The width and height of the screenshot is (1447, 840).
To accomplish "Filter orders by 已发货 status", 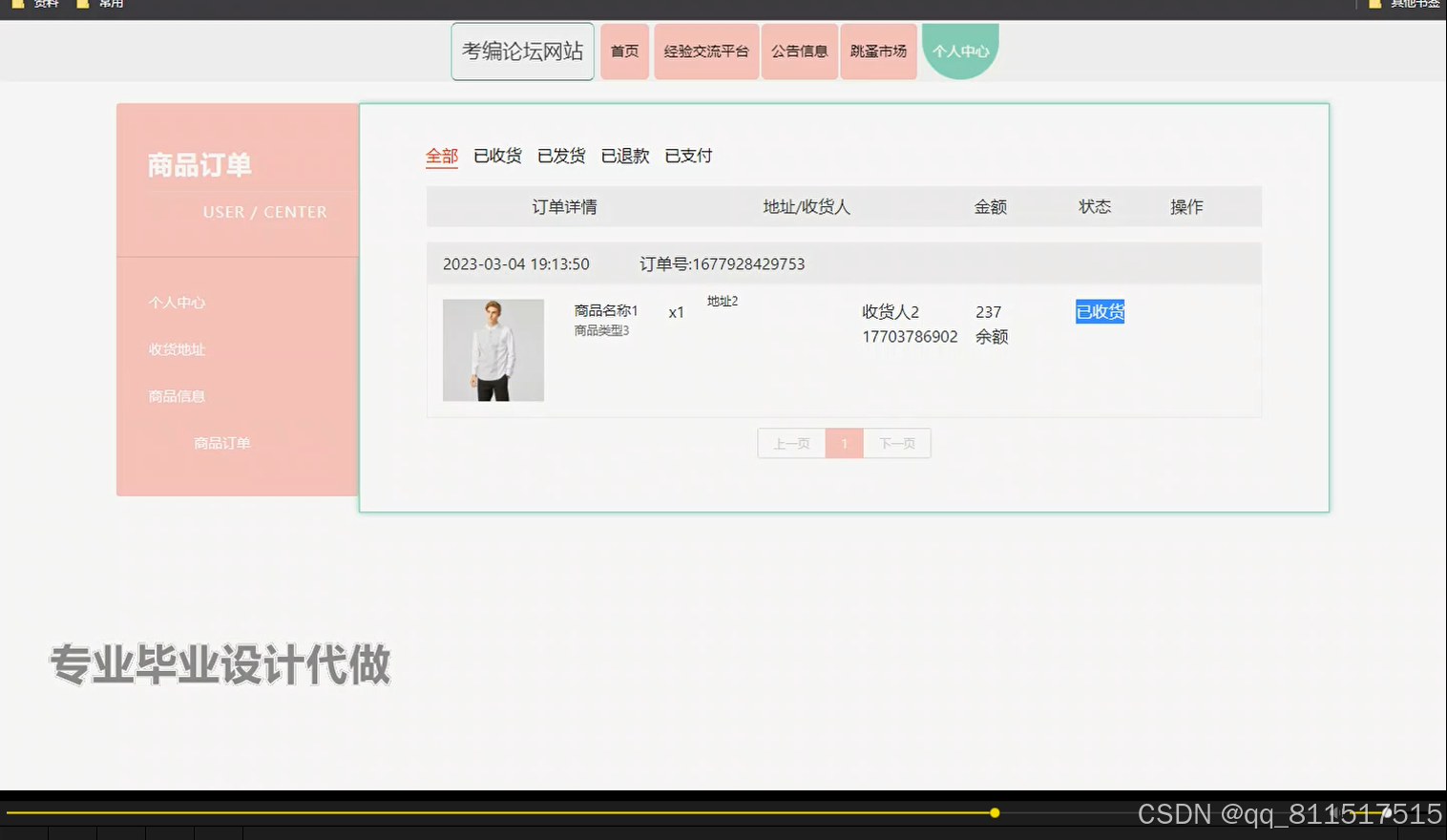I will pos(561,156).
